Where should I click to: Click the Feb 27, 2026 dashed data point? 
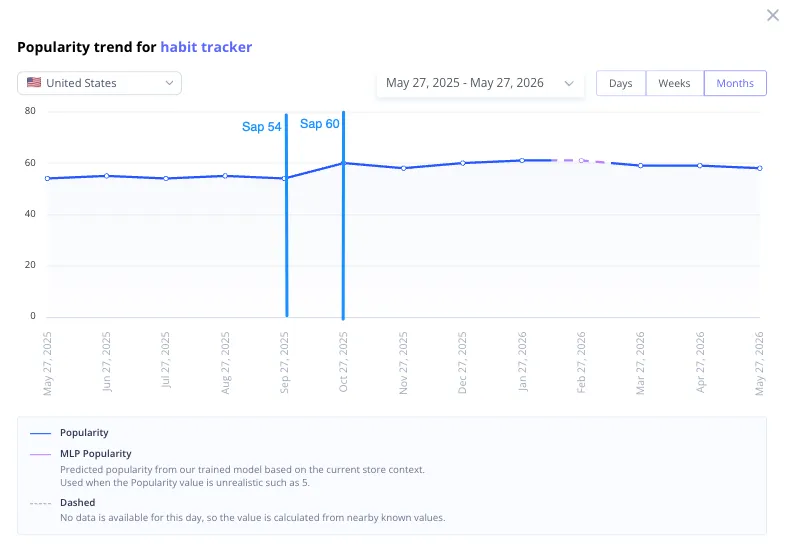(x=581, y=161)
